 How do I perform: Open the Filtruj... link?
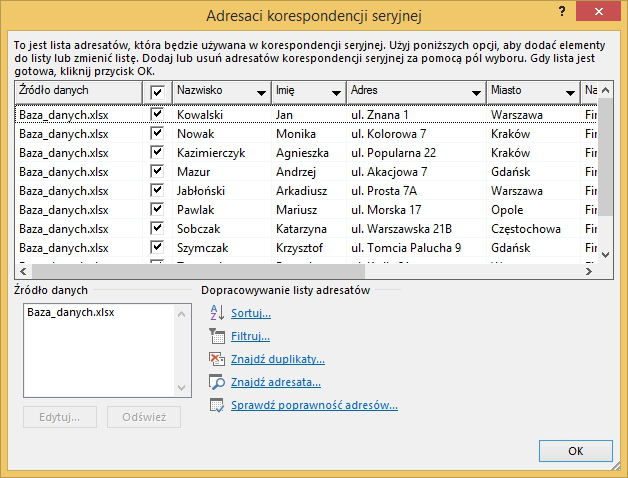(x=250, y=336)
